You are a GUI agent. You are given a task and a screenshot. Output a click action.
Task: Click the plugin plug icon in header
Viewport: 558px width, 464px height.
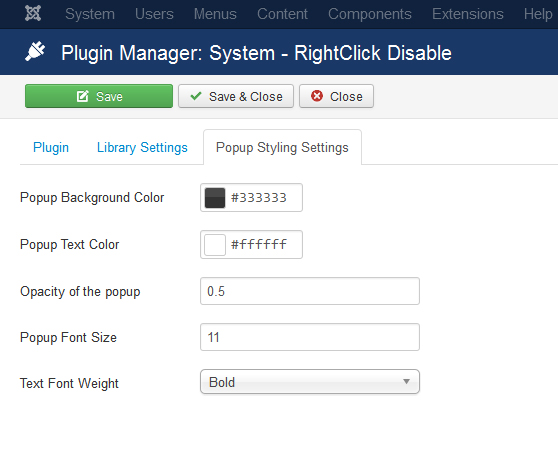pyautogui.click(x=35, y=51)
